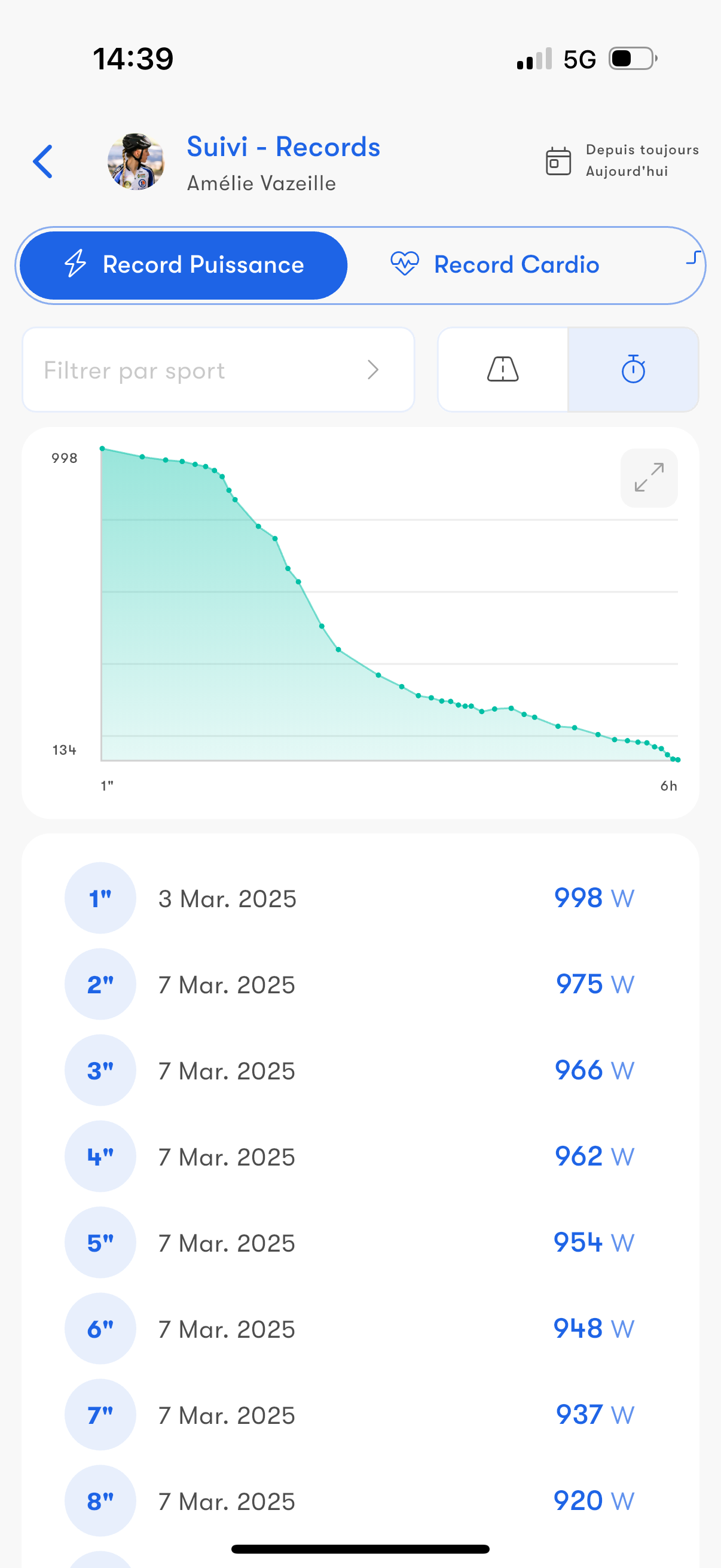This screenshot has height=1568, width=721.
Task: Tap the chevron in the sport filter
Action: pyautogui.click(x=373, y=370)
